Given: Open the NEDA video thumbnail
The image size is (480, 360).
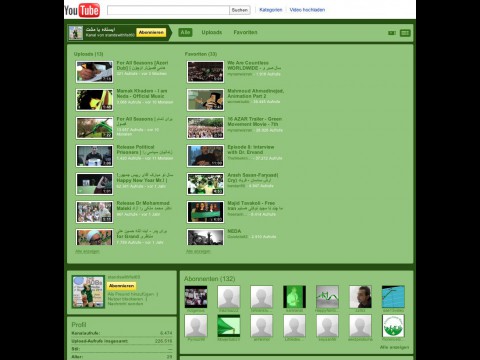Looking at the screenshot, I should point(205,237).
